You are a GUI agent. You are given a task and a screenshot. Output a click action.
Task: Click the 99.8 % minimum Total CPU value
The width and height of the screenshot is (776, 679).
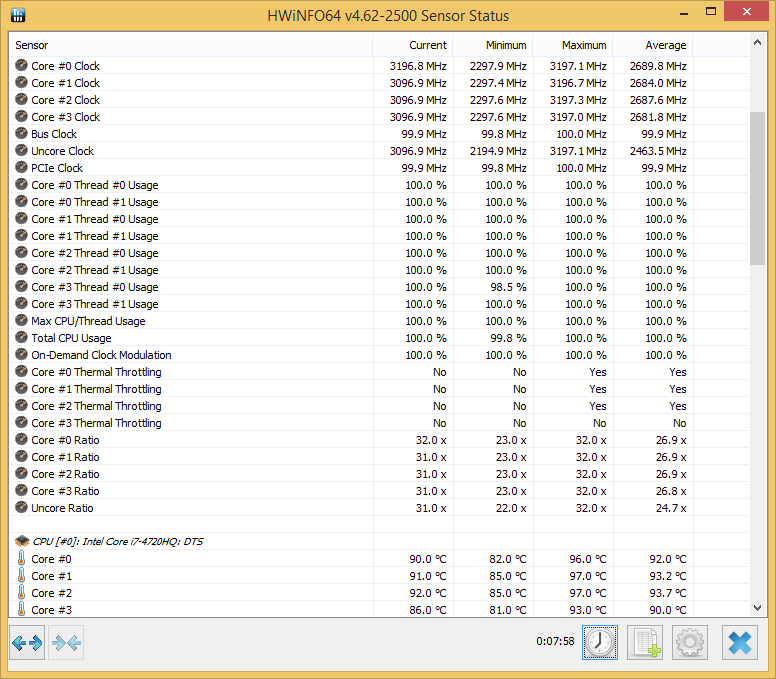tap(508, 338)
